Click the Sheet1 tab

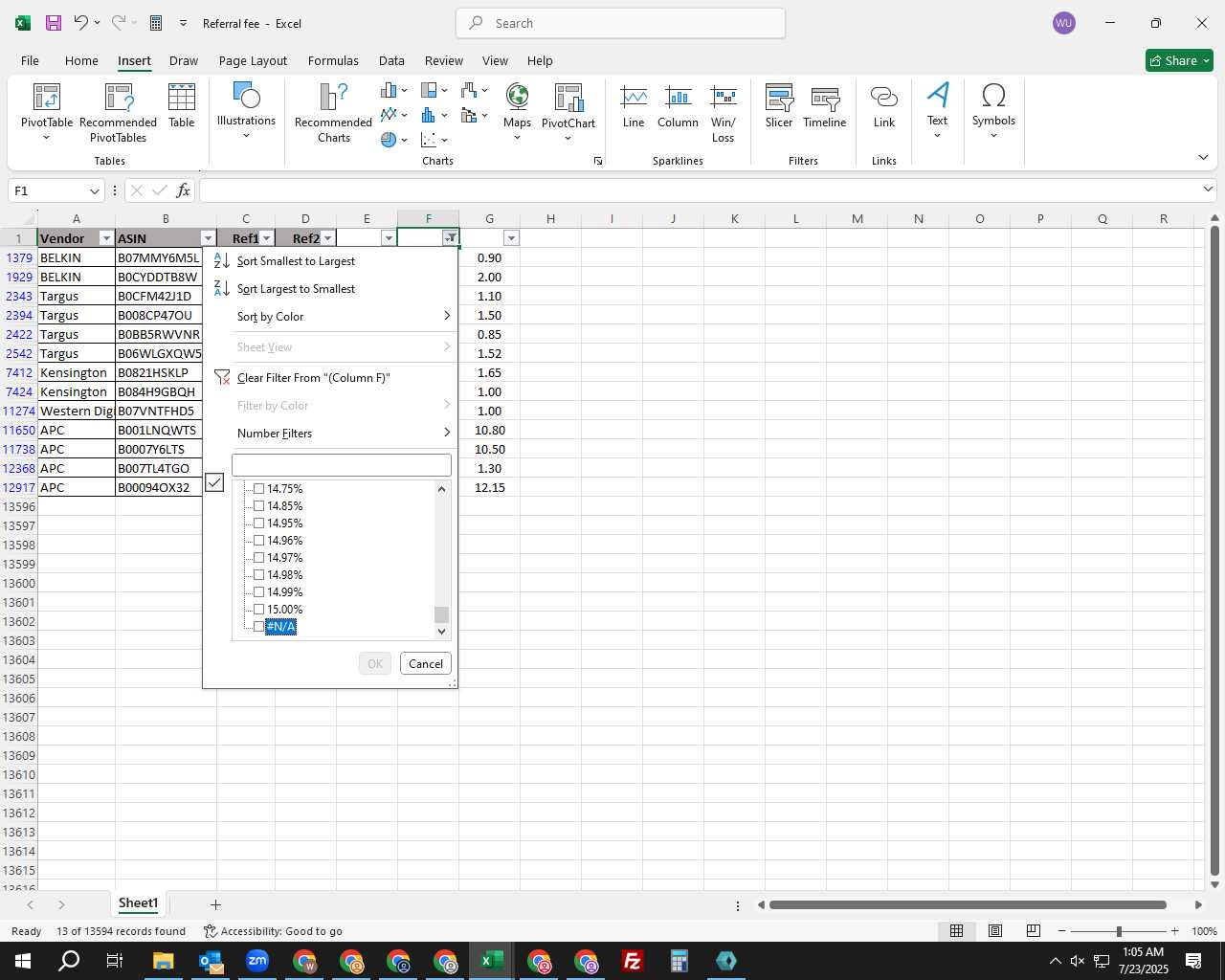coord(138,903)
